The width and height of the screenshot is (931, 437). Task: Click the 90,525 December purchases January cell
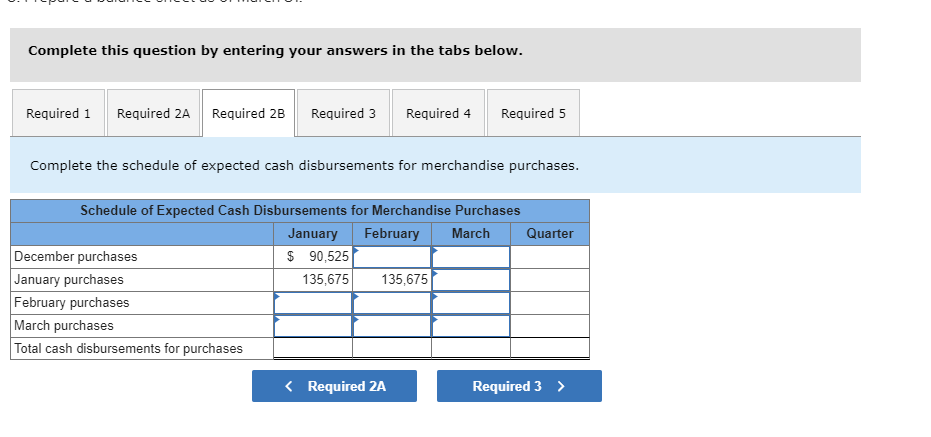pos(313,257)
